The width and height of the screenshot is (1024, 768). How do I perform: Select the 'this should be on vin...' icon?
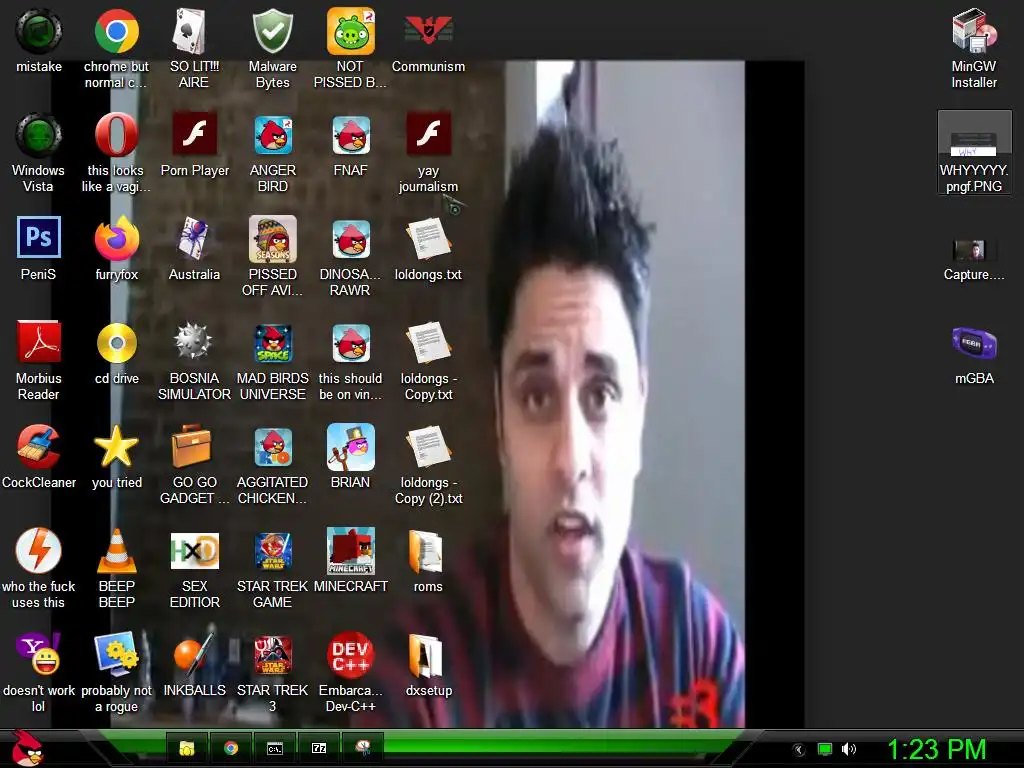[x=351, y=344]
